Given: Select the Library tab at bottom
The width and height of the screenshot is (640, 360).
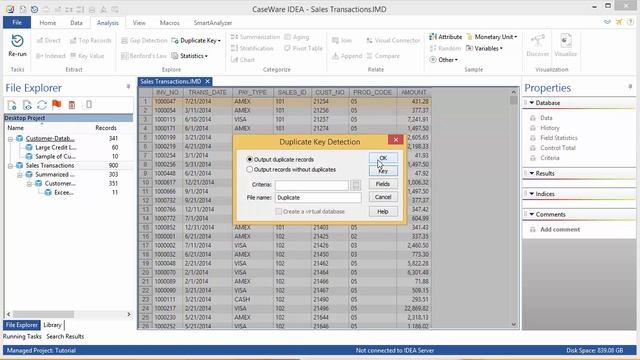Looking at the screenshot, I should coord(53,325).
